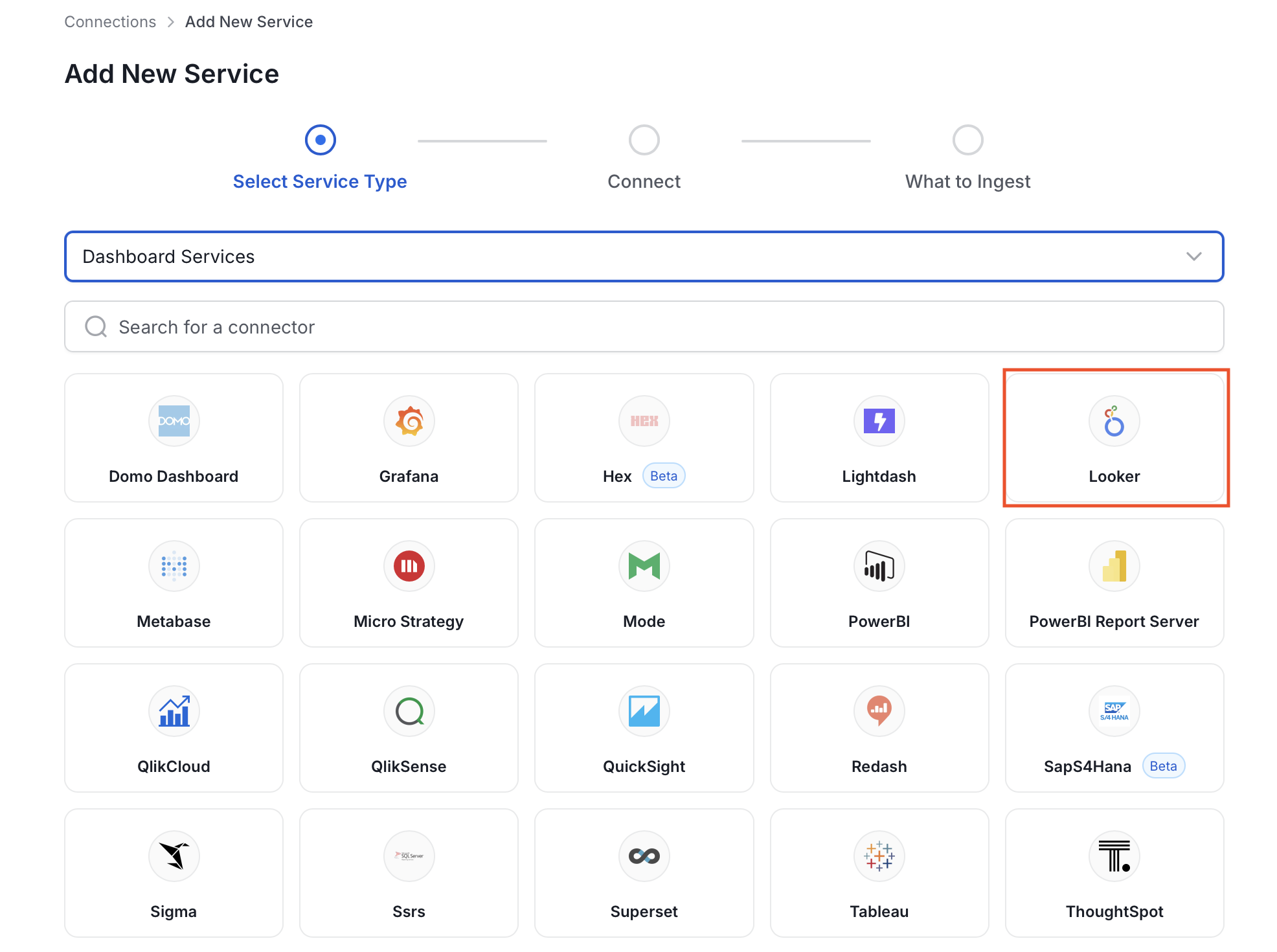This screenshot has width=1277, height=952.
Task: Pick the PowerBI chart icon
Action: (x=879, y=566)
